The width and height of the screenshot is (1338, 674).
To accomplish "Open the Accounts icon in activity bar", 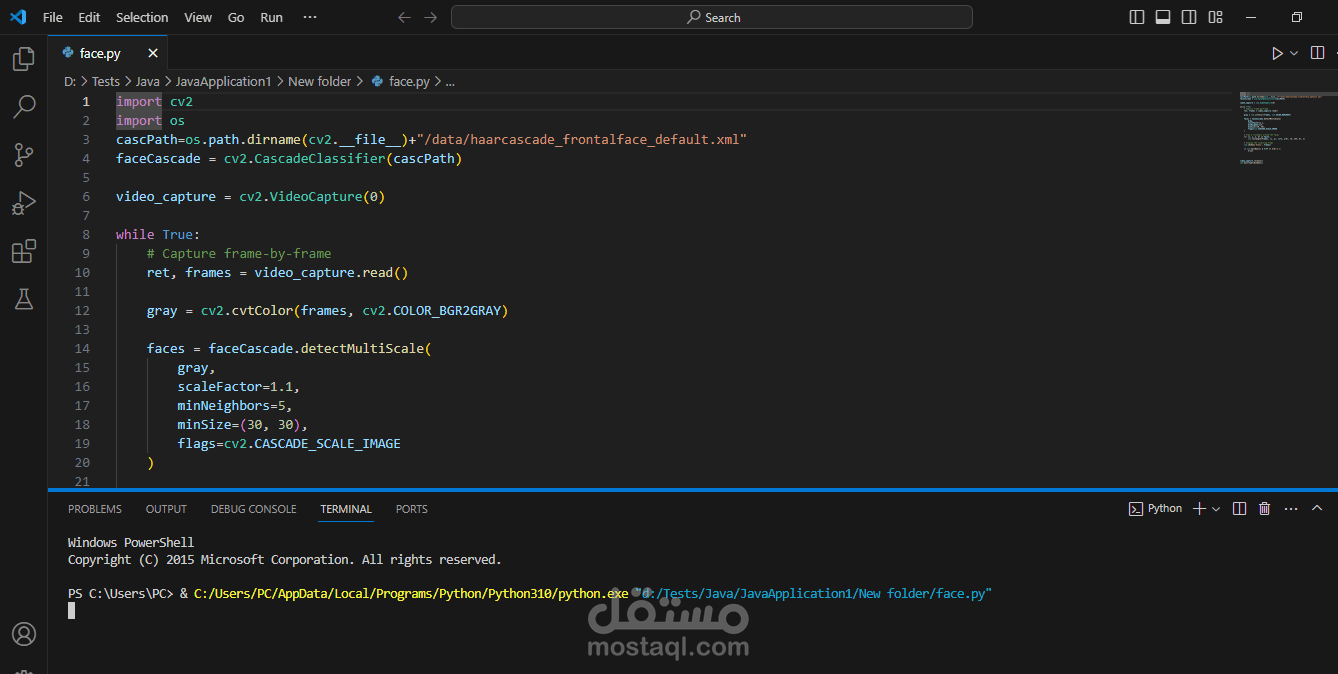I will coord(24,634).
